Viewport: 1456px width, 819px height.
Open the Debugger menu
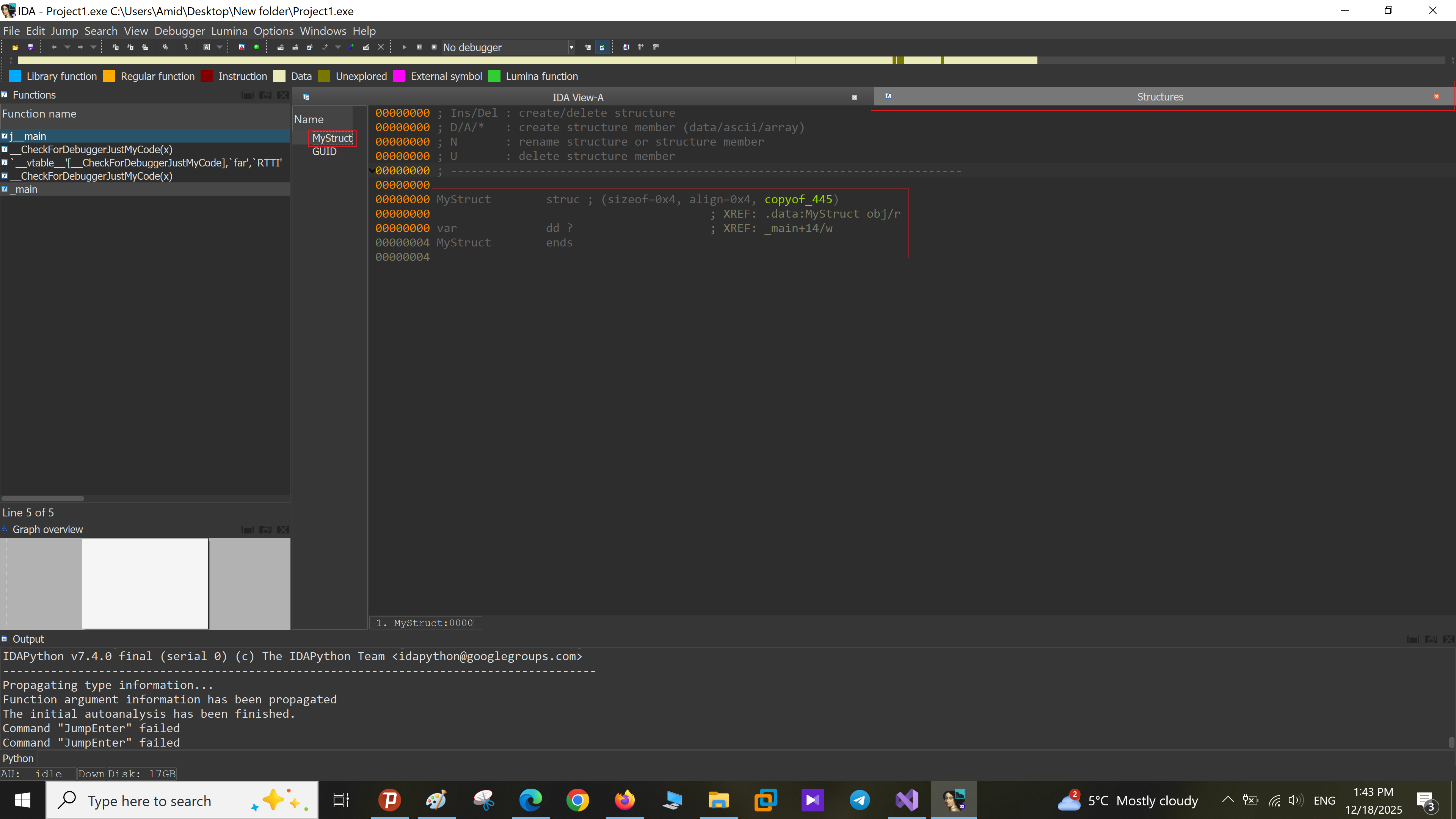coord(179,31)
